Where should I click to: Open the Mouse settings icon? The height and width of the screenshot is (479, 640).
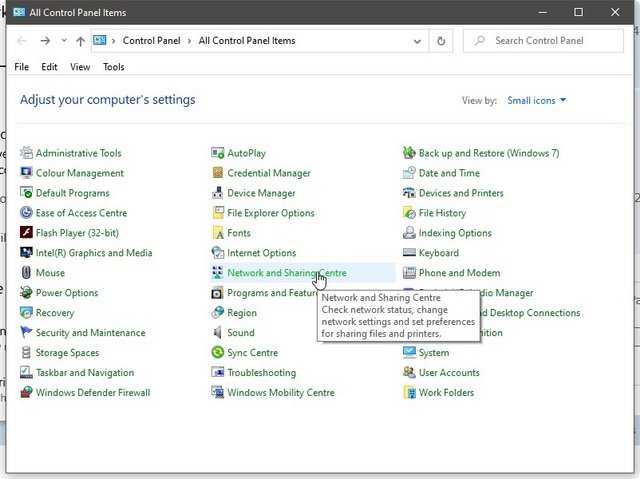click(26, 273)
